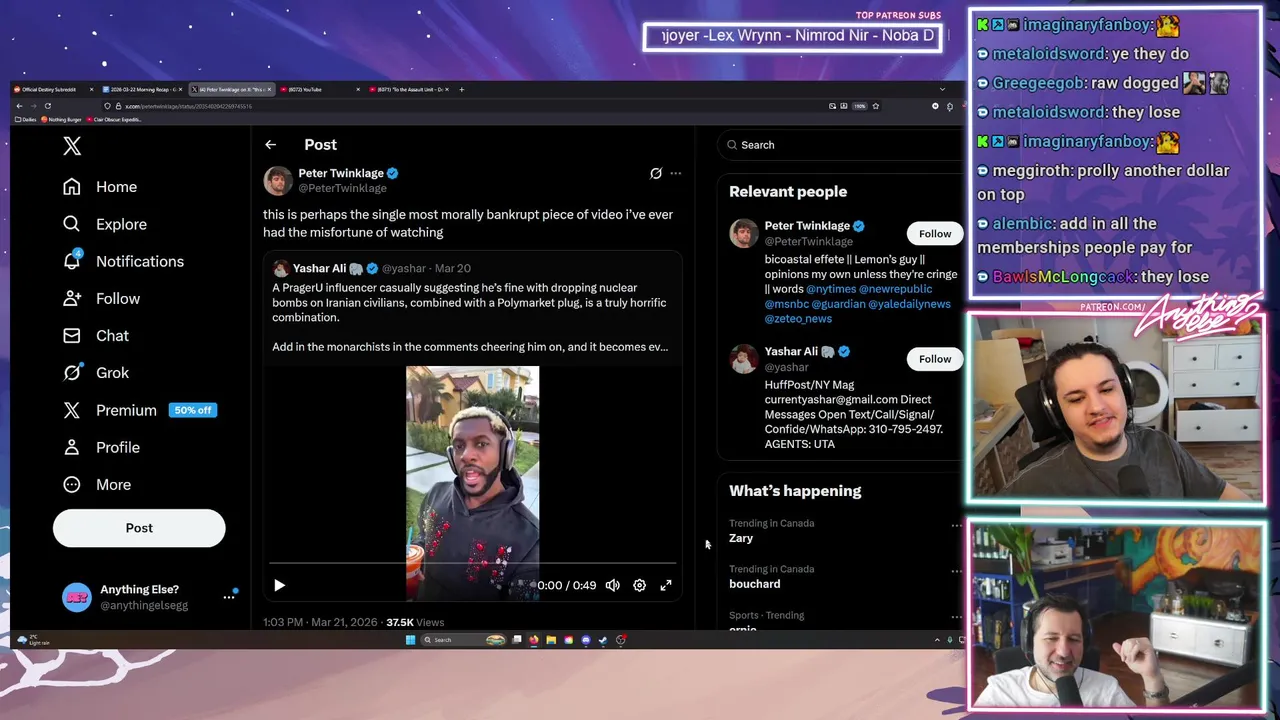
Task: Open Chat in X sidebar
Action: (95, 335)
